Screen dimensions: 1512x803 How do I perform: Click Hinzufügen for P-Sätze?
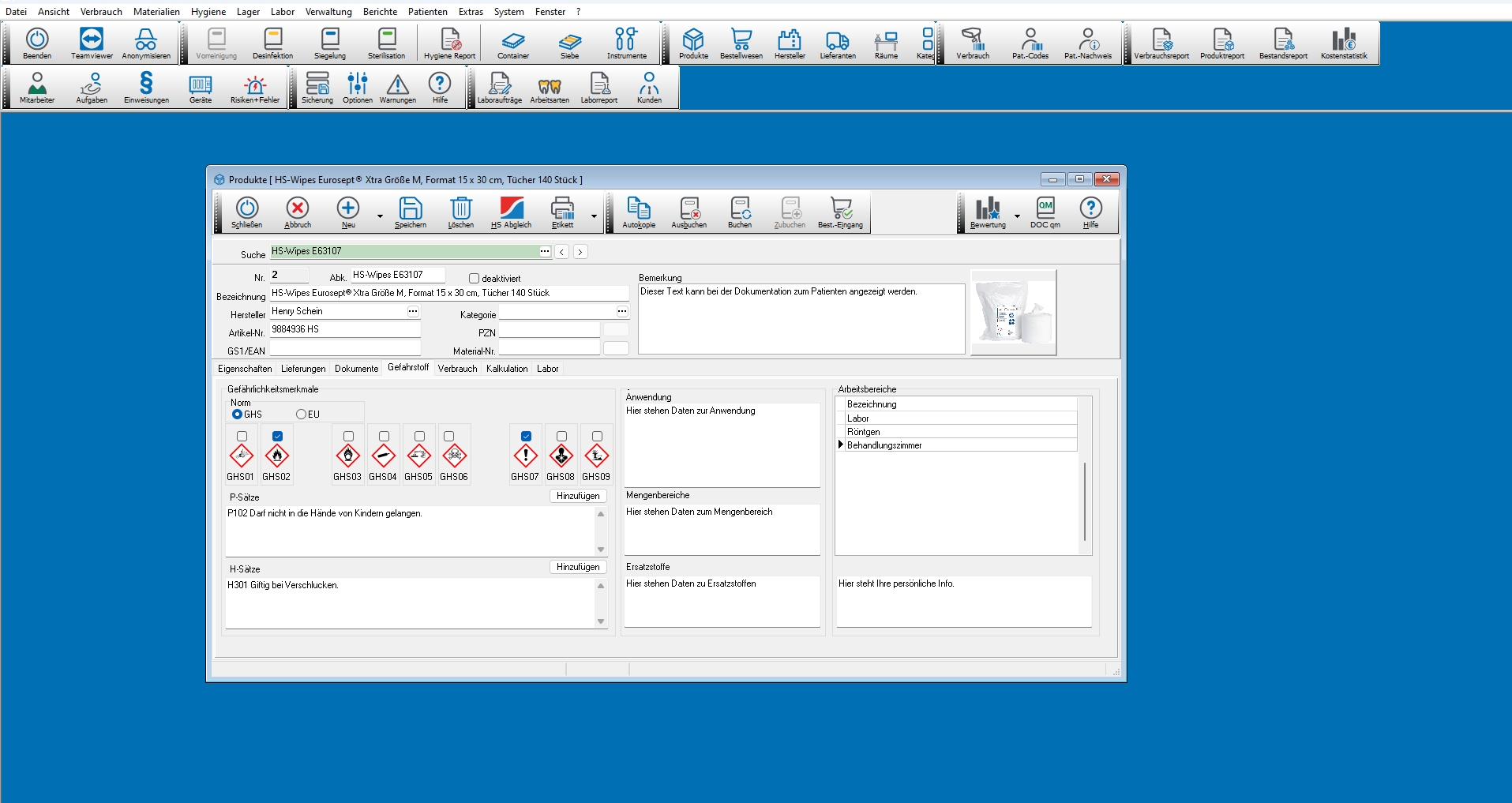(x=577, y=496)
